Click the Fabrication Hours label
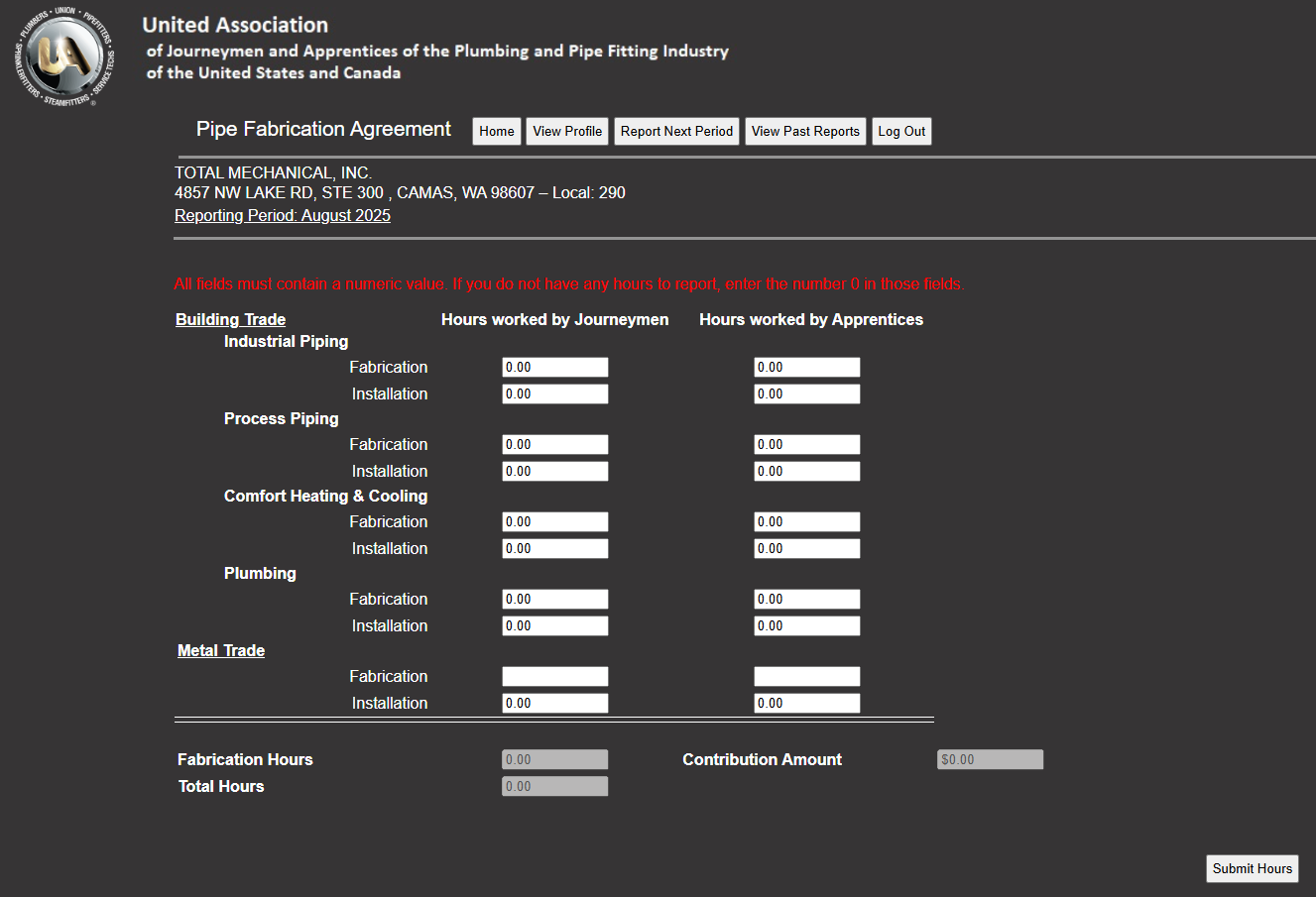Screen dimensions: 1316x897 (x=245, y=759)
